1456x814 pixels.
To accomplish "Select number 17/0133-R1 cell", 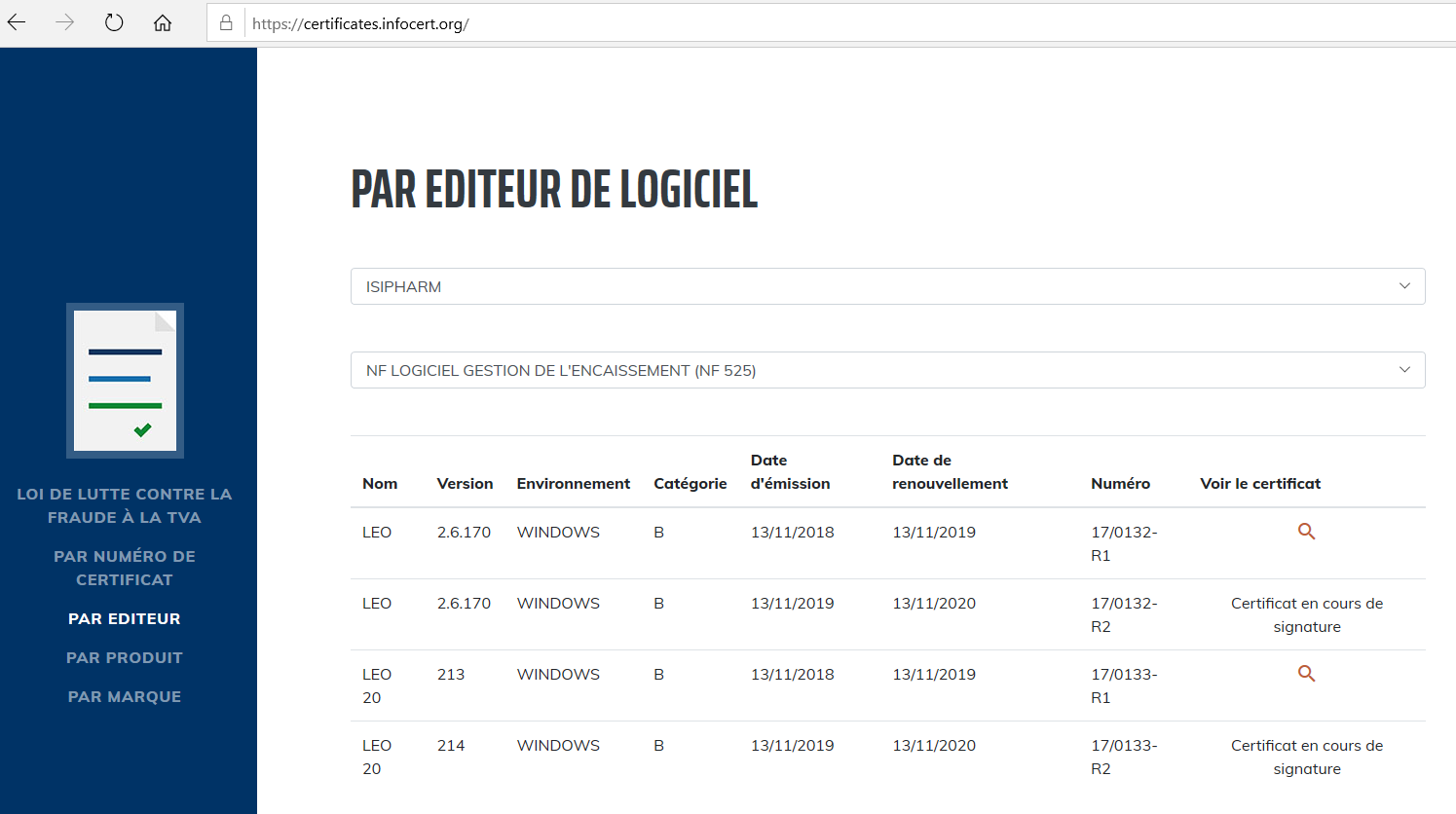I will 1124,685.
